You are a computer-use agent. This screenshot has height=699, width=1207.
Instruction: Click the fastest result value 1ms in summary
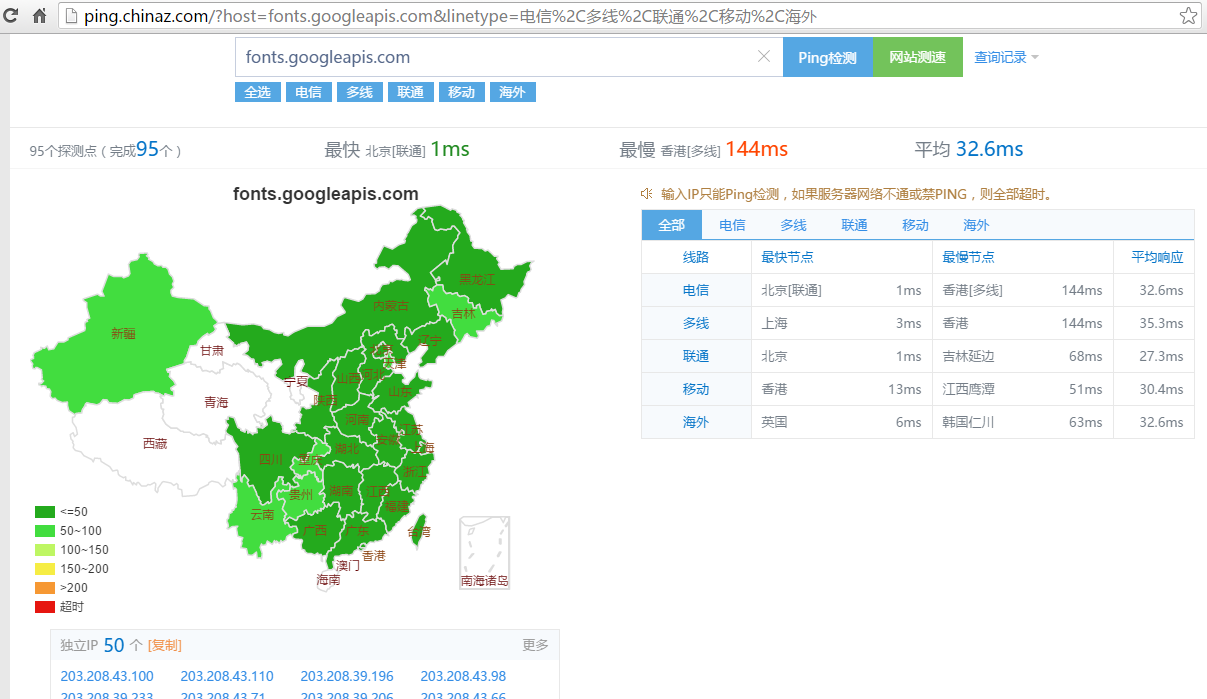(450, 149)
